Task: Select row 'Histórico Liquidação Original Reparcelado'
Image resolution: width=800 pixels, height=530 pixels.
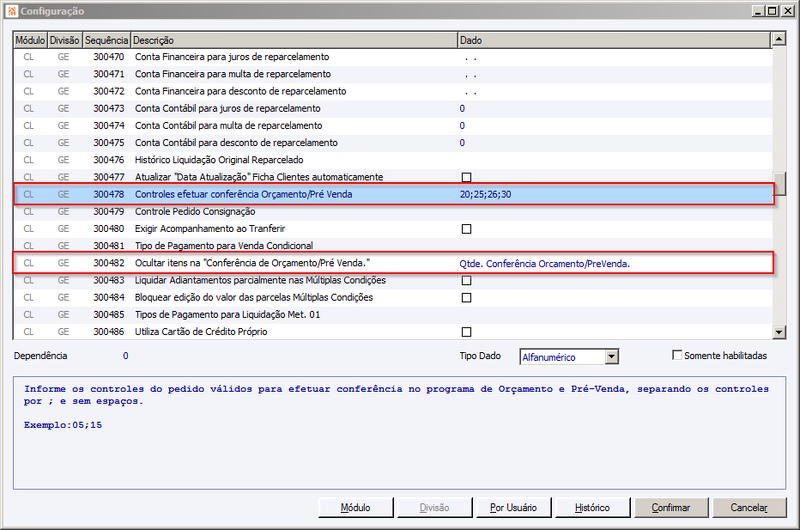Action: click(x=392, y=160)
